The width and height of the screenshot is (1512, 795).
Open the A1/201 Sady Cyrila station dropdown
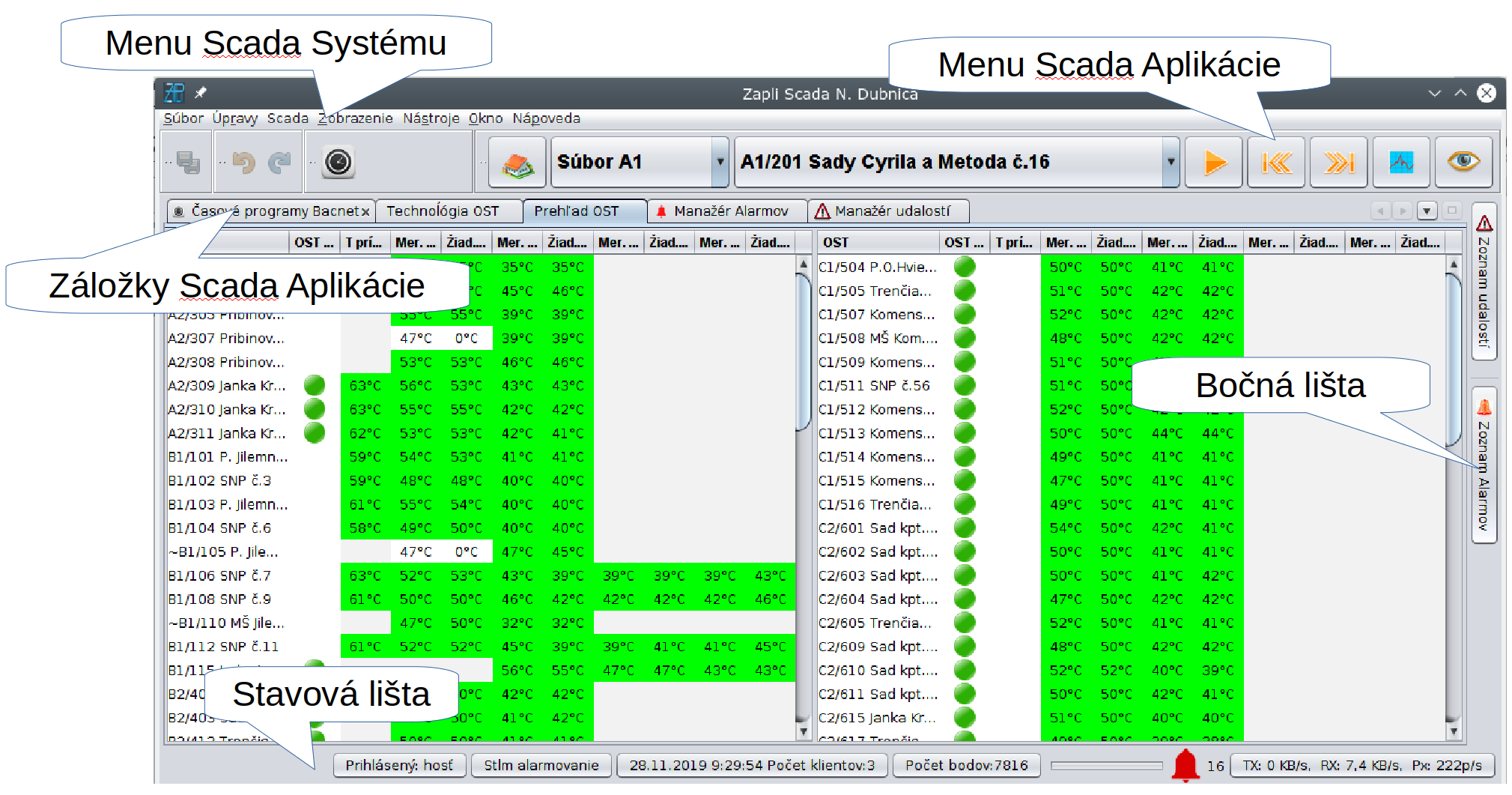(1171, 162)
